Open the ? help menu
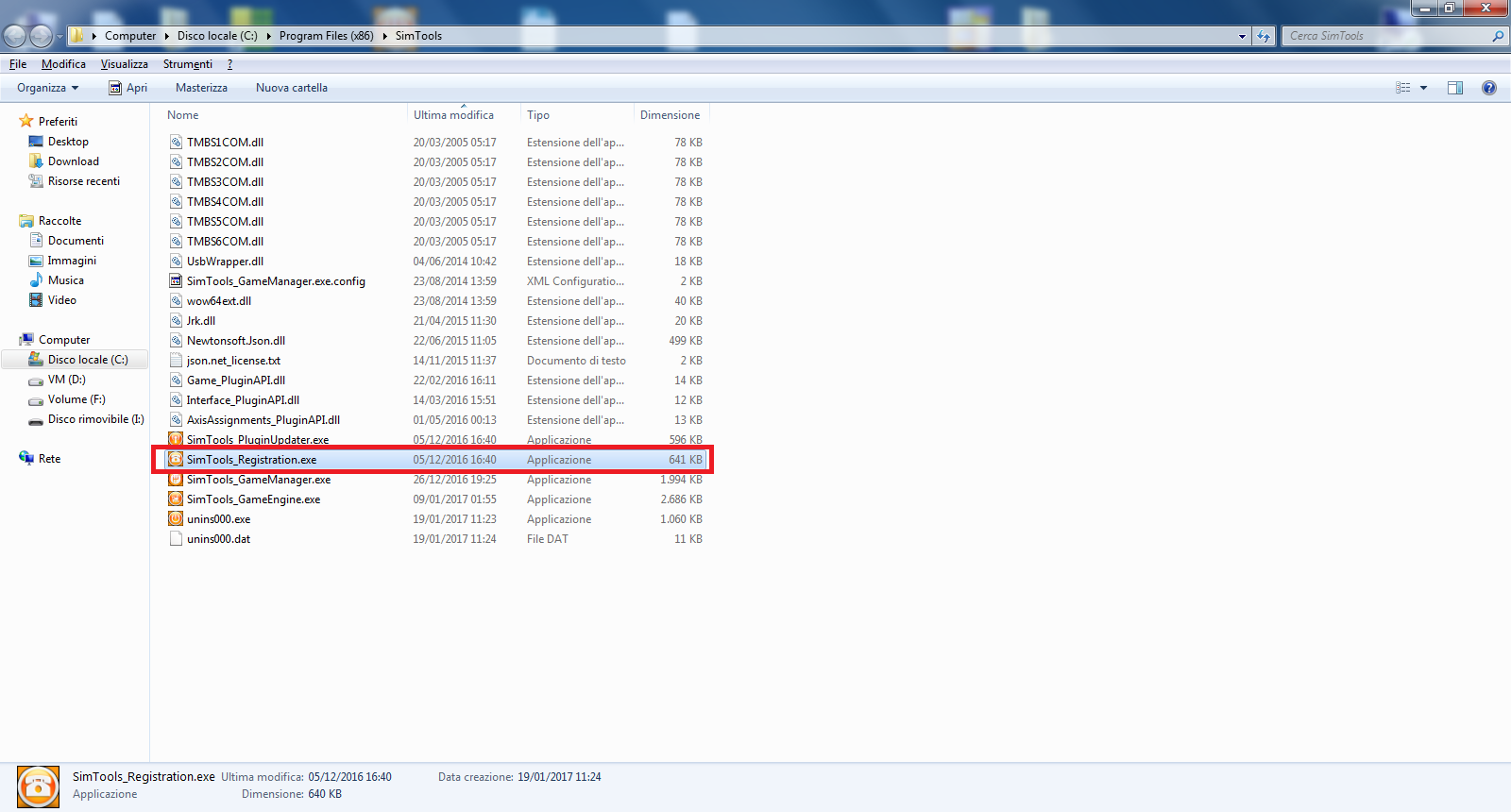The width and height of the screenshot is (1511, 812). 229,64
